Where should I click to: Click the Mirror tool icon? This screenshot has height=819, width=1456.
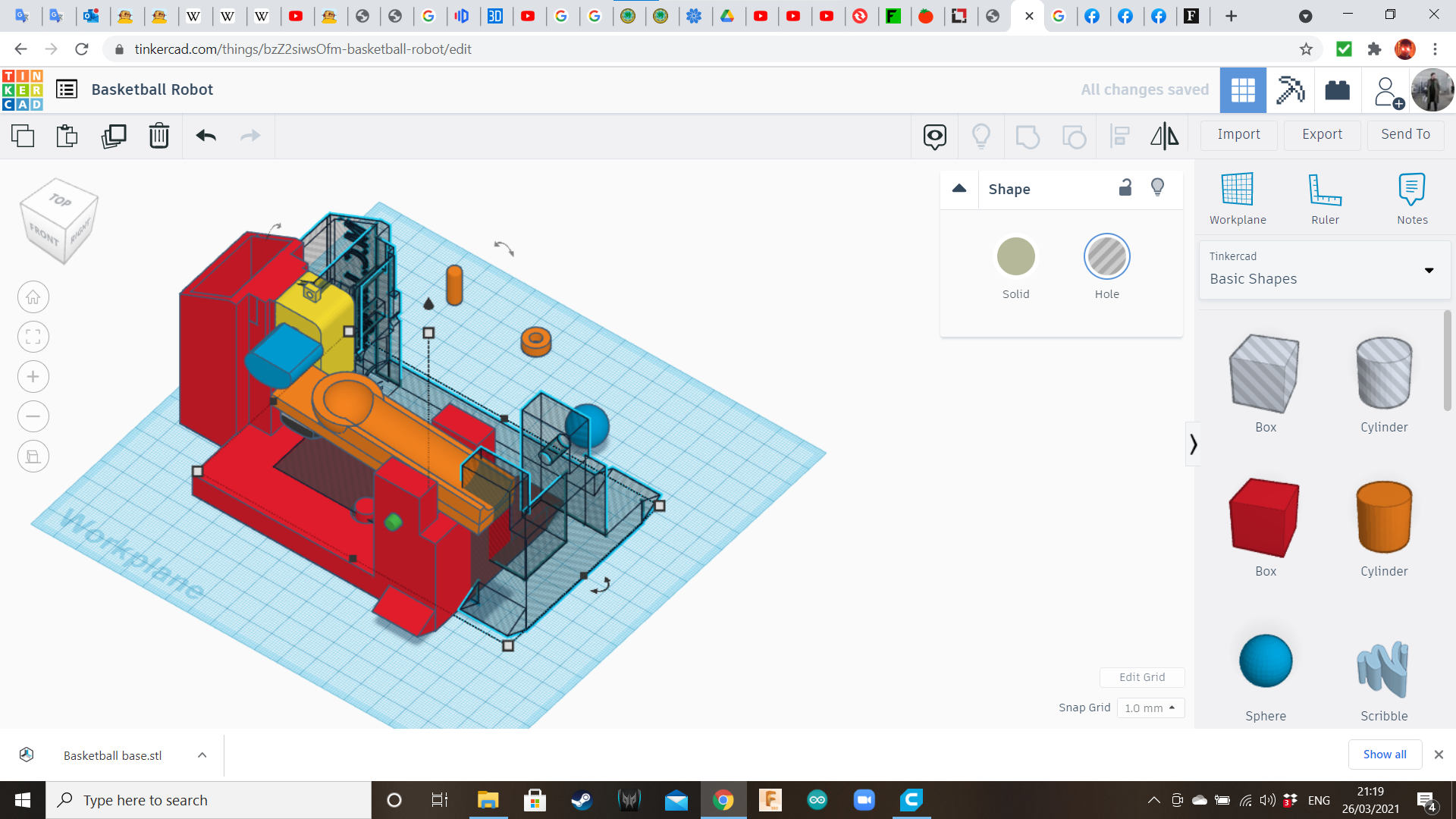pyautogui.click(x=1164, y=136)
